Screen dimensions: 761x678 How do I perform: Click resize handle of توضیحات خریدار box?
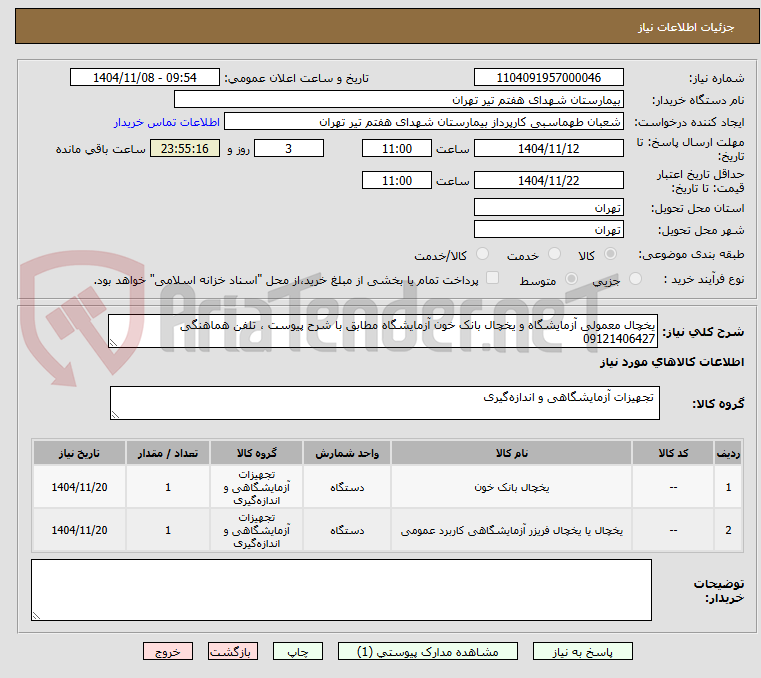[36, 615]
